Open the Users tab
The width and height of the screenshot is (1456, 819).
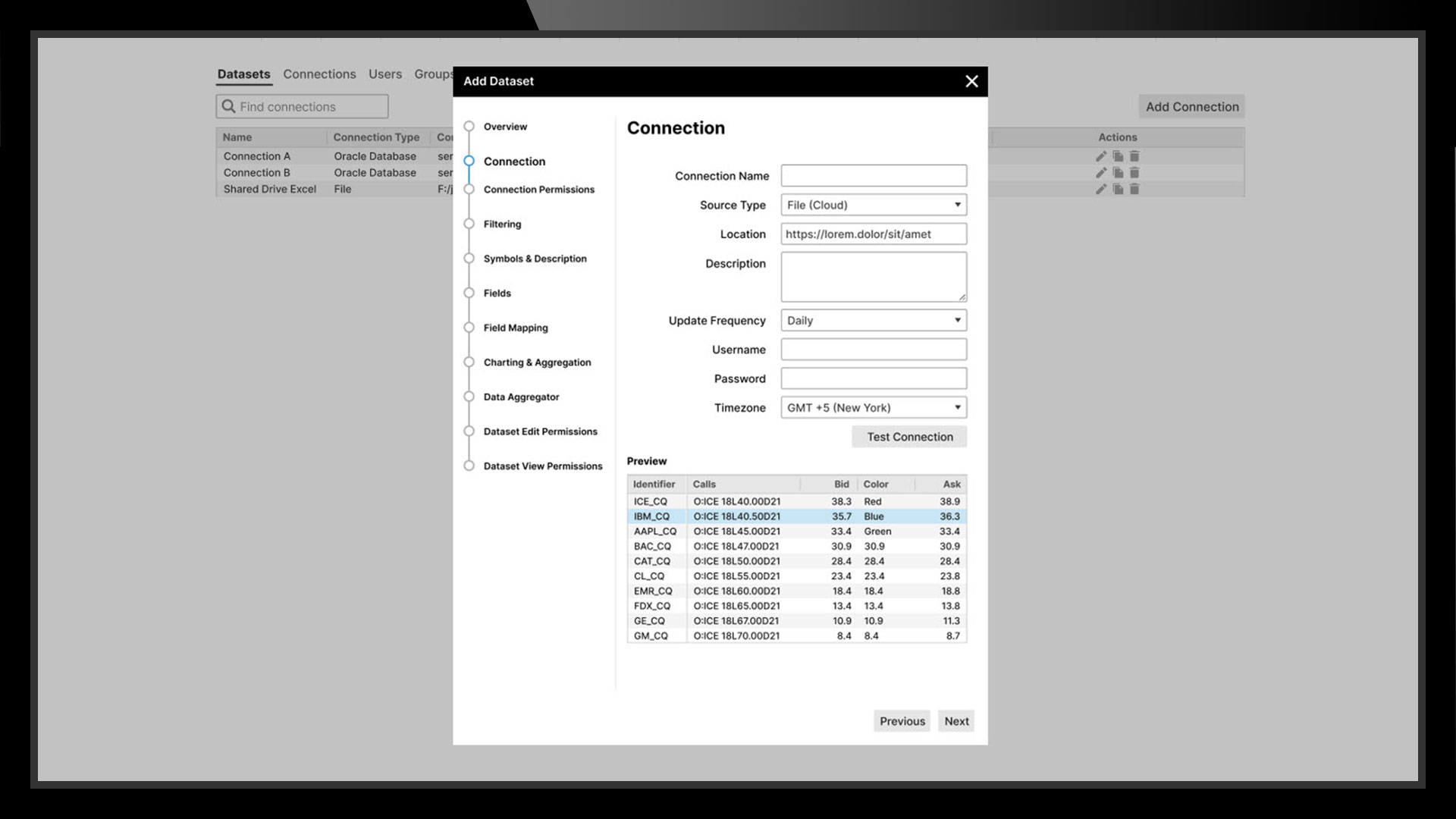(x=385, y=74)
